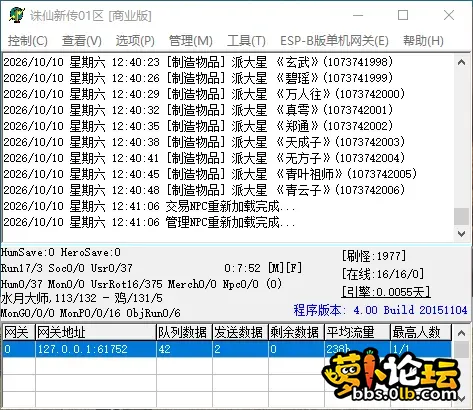Click gateway table scrollbar up arrow
The height and width of the screenshot is (410, 473).
coord(462,333)
